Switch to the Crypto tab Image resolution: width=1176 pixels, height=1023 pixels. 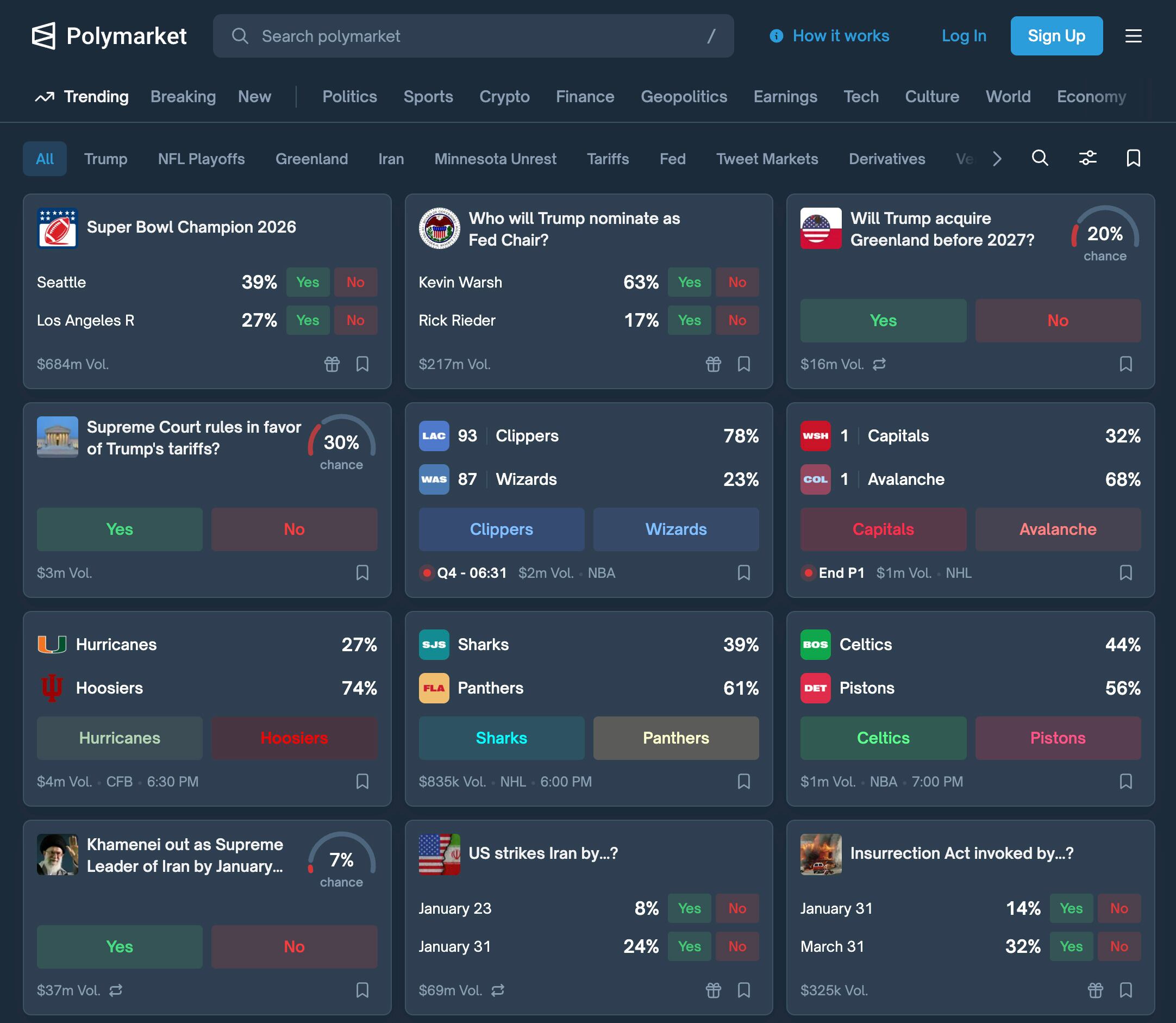[x=504, y=97]
